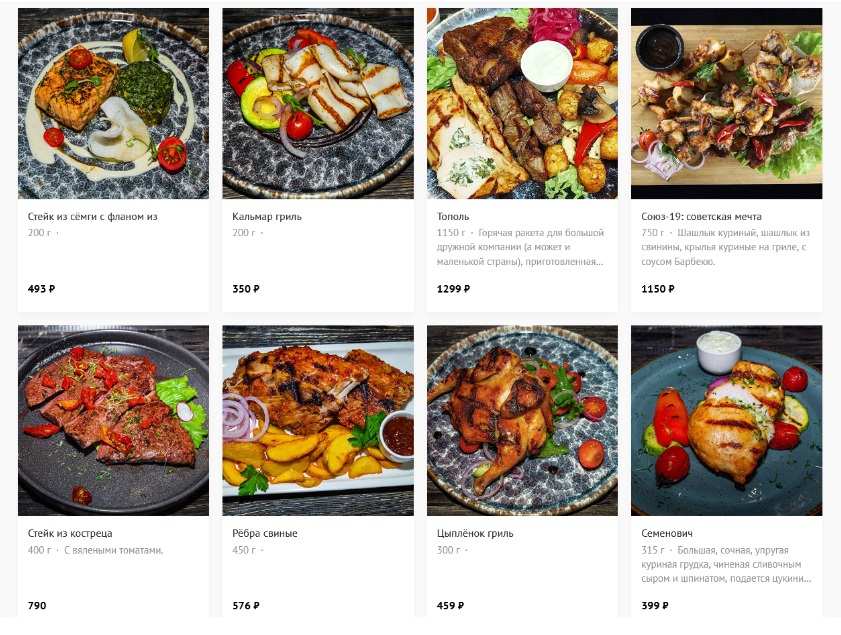Open the Стейк из костреца title
Image resolution: width=841 pixels, height=635 pixels.
coord(70,534)
